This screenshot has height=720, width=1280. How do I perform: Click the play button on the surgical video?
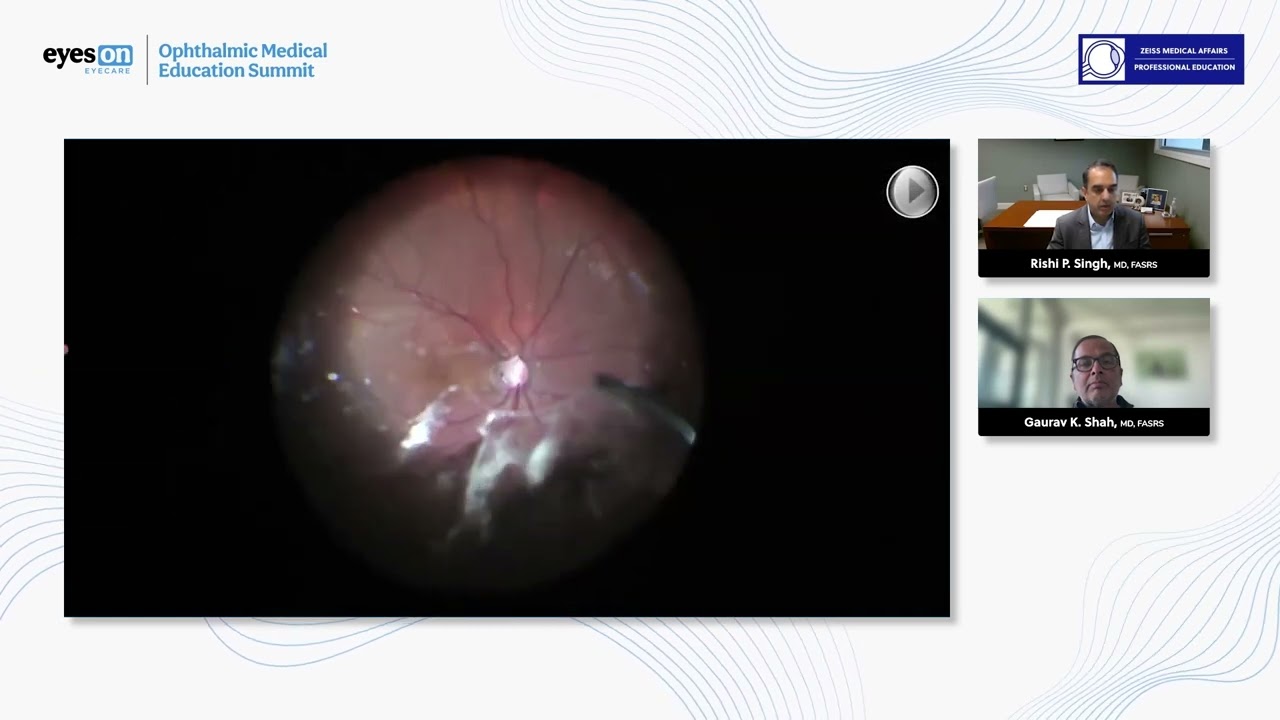(x=912, y=192)
